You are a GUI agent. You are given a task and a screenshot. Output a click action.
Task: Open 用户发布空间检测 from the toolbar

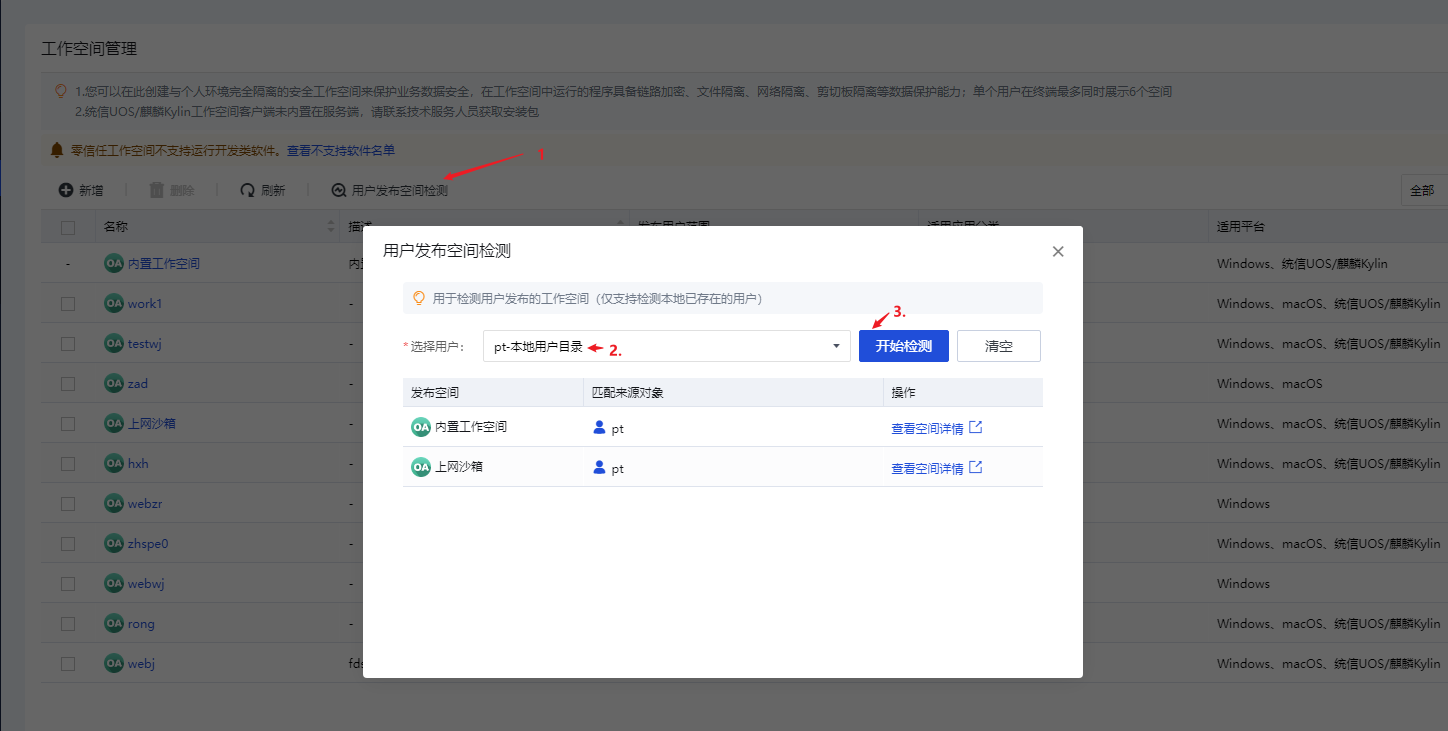click(x=390, y=190)
